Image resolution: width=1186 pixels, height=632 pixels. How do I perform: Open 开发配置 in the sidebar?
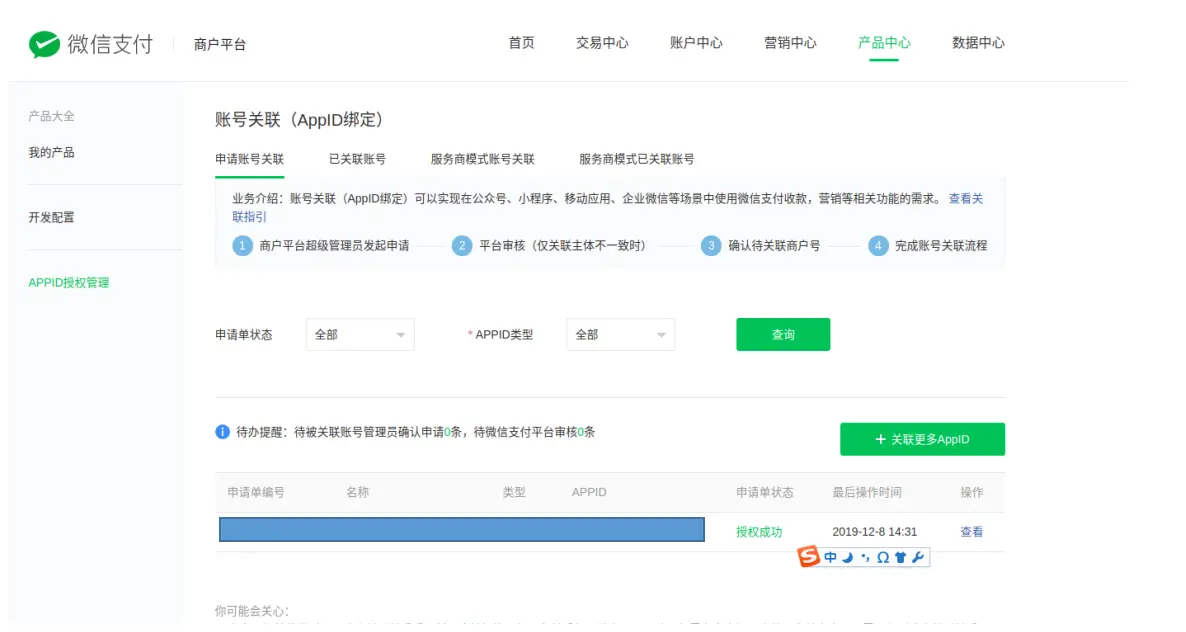click(x=51, y=218)
